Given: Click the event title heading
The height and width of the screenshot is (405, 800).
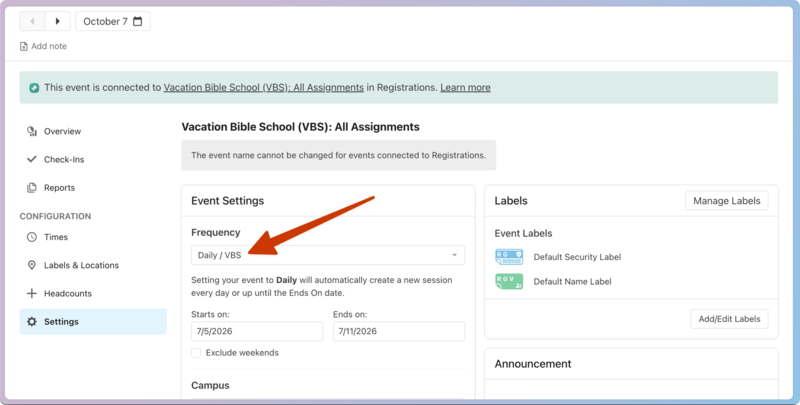Looking at the screenshot, I should pyautogui.click(x=301, y=127).
